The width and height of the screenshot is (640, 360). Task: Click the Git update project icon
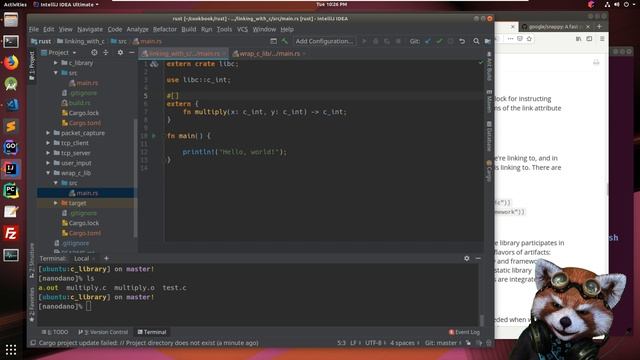coord(428,41)
